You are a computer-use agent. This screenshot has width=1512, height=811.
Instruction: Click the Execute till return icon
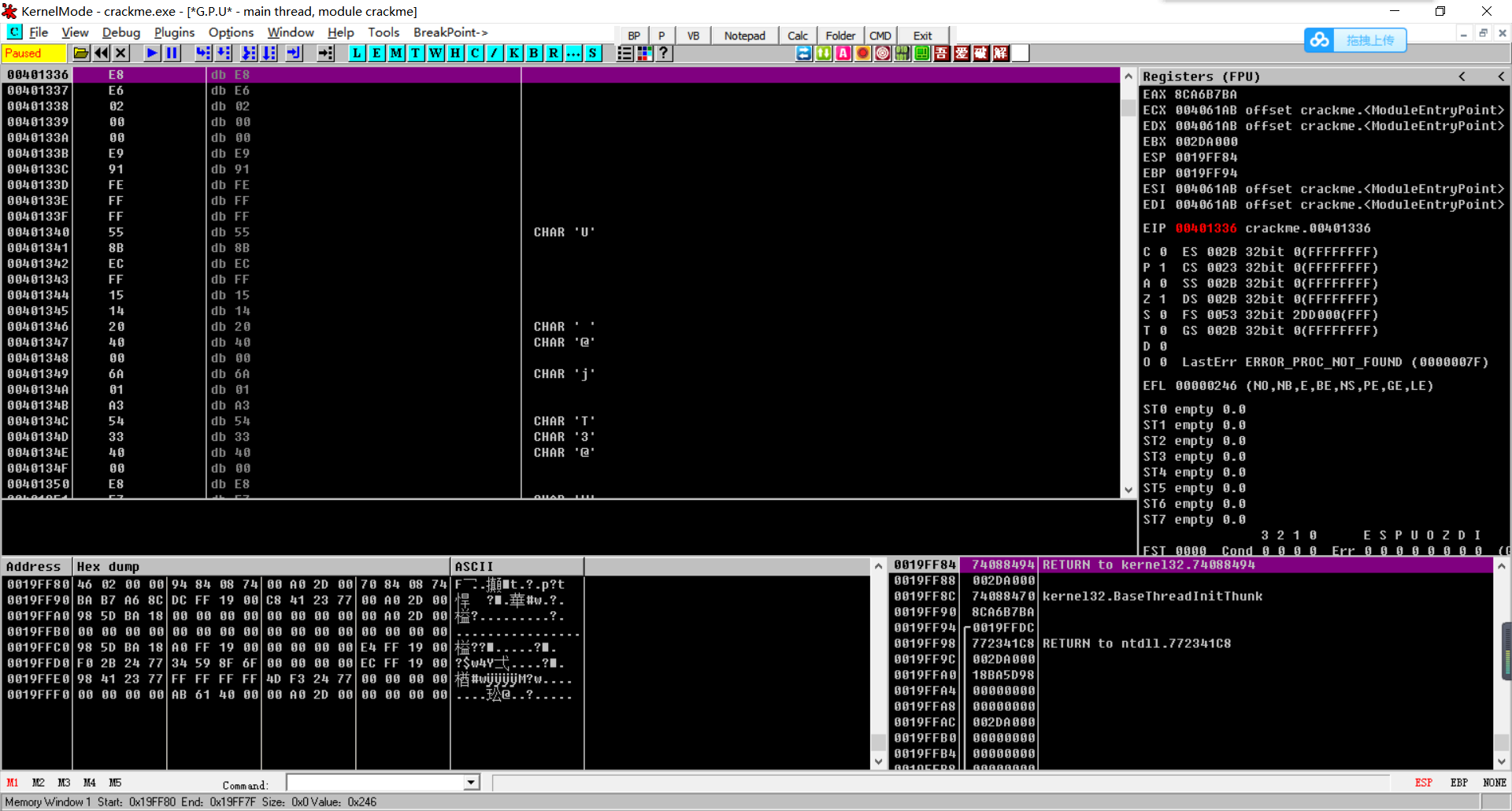(x=294, y=53)
